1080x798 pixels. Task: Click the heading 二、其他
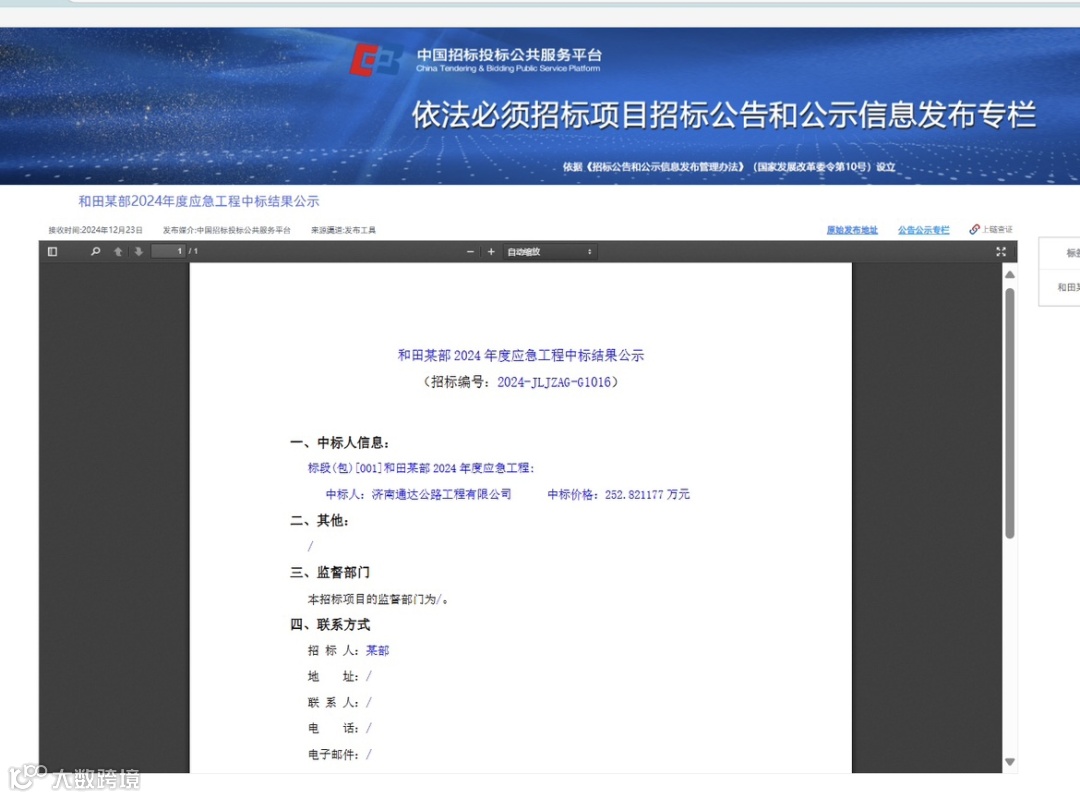tap(320, 521)
